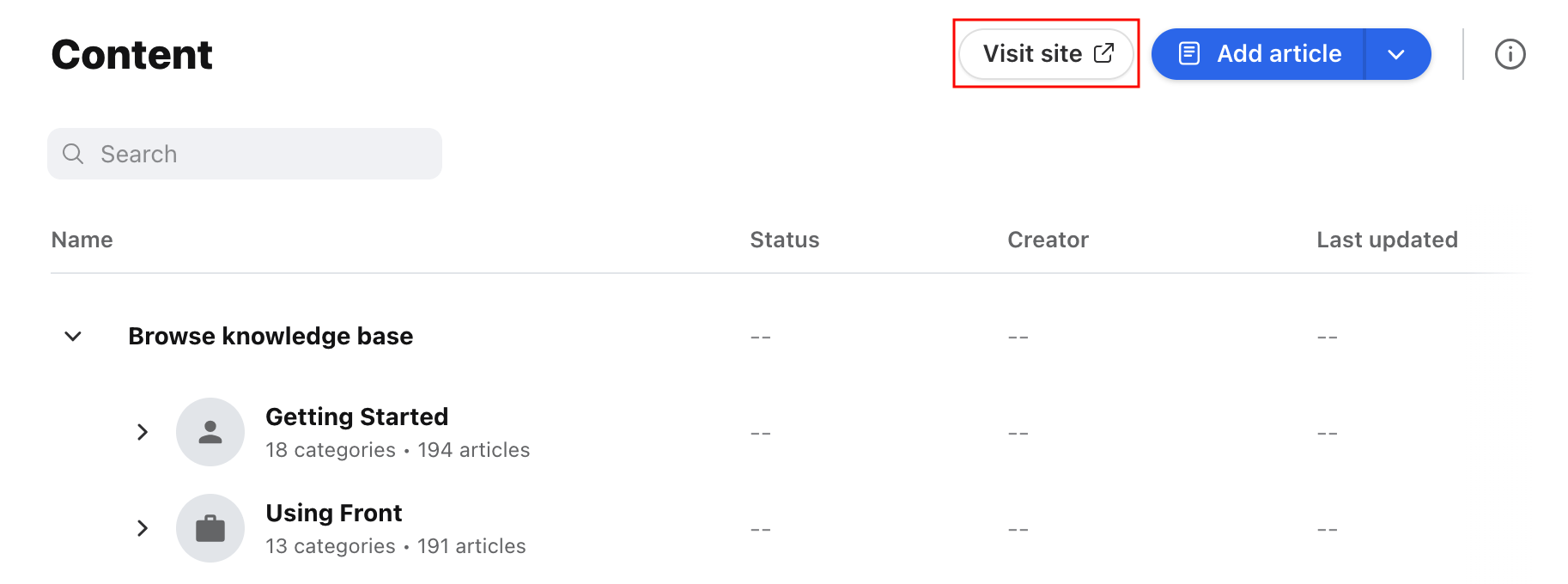The width and height of the screenshot is (1568, 584).
Task: Select the Getting Started row title
Action: coord(357,417)
